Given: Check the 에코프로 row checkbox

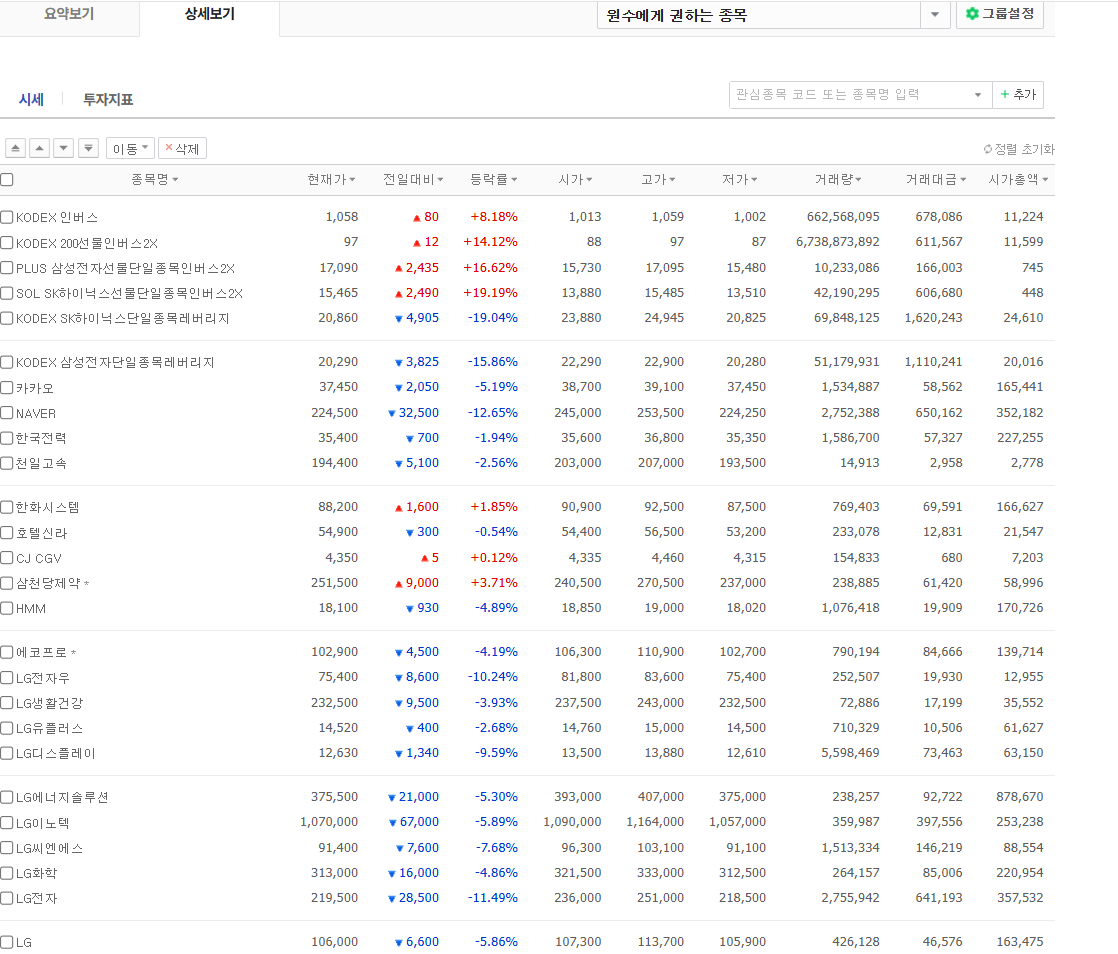Looking at the screenshot, I should point(7,652).
